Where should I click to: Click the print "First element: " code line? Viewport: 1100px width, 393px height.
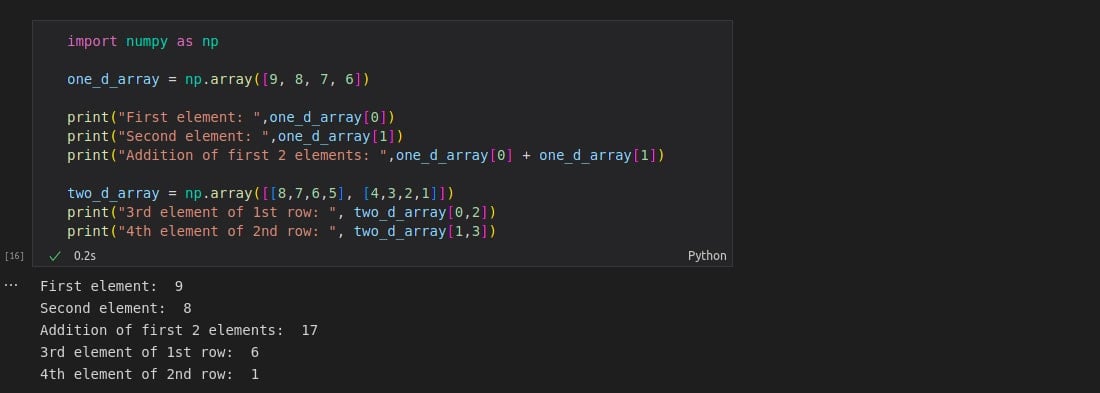(231, 117)
